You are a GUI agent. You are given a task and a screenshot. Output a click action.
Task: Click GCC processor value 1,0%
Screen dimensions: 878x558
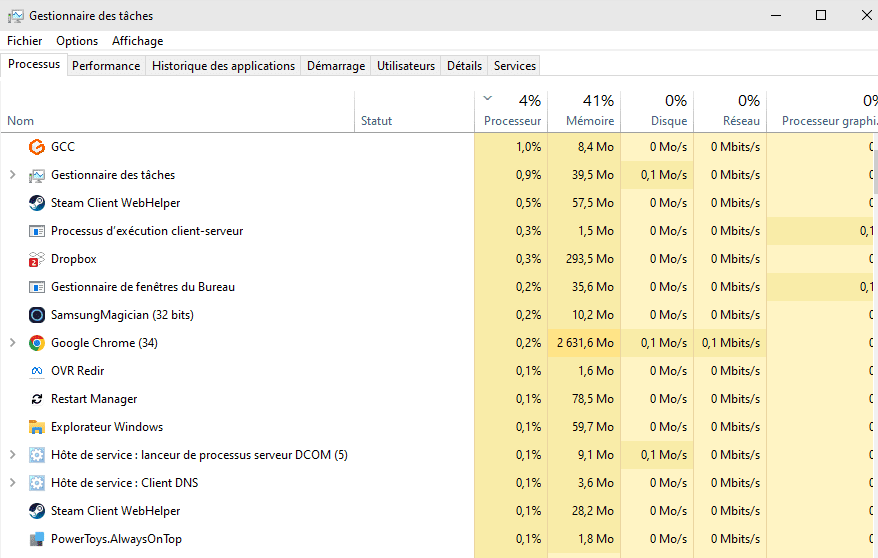529,147
